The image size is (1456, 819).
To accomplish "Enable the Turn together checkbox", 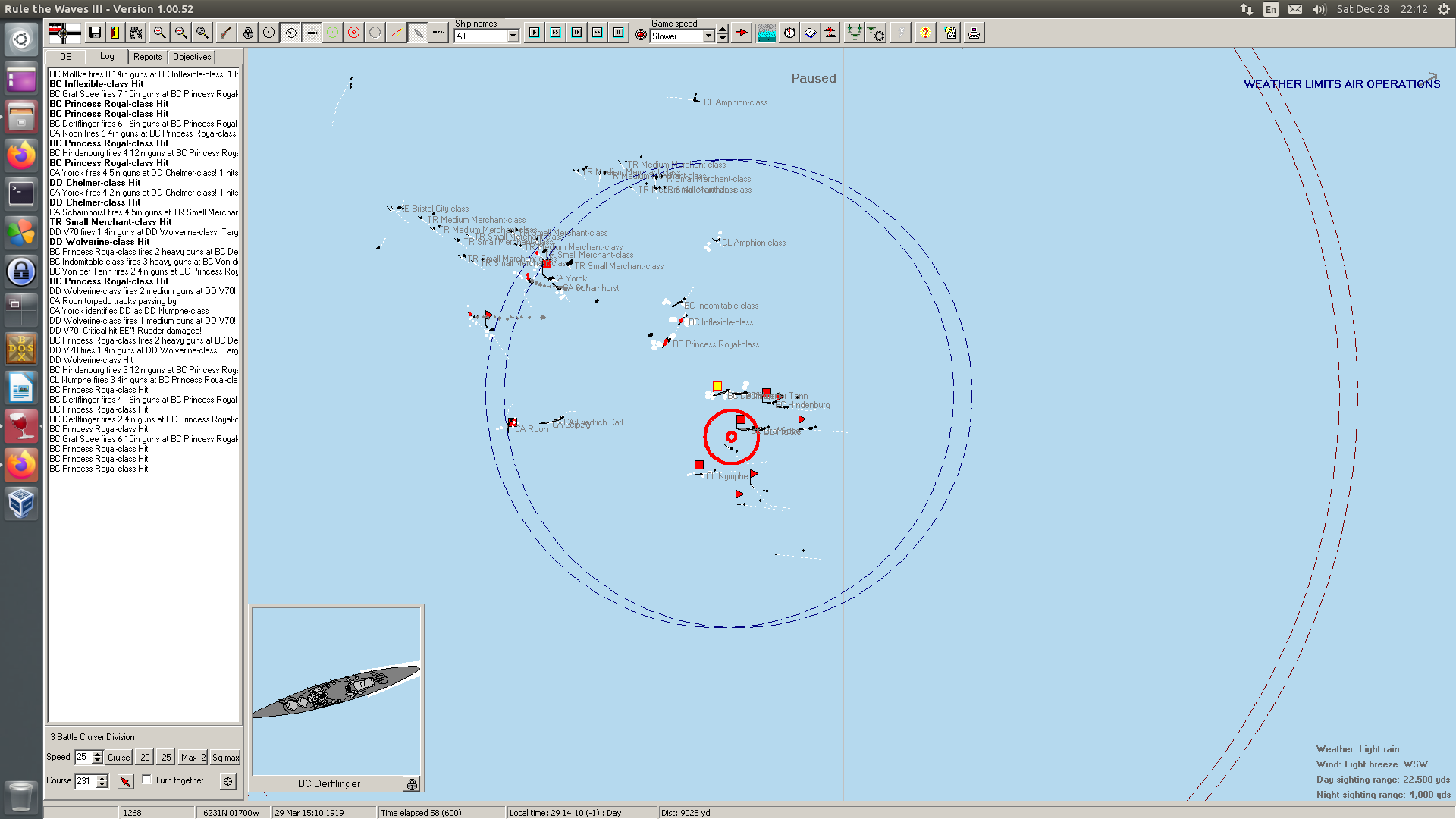I will (x=147, y=780).
